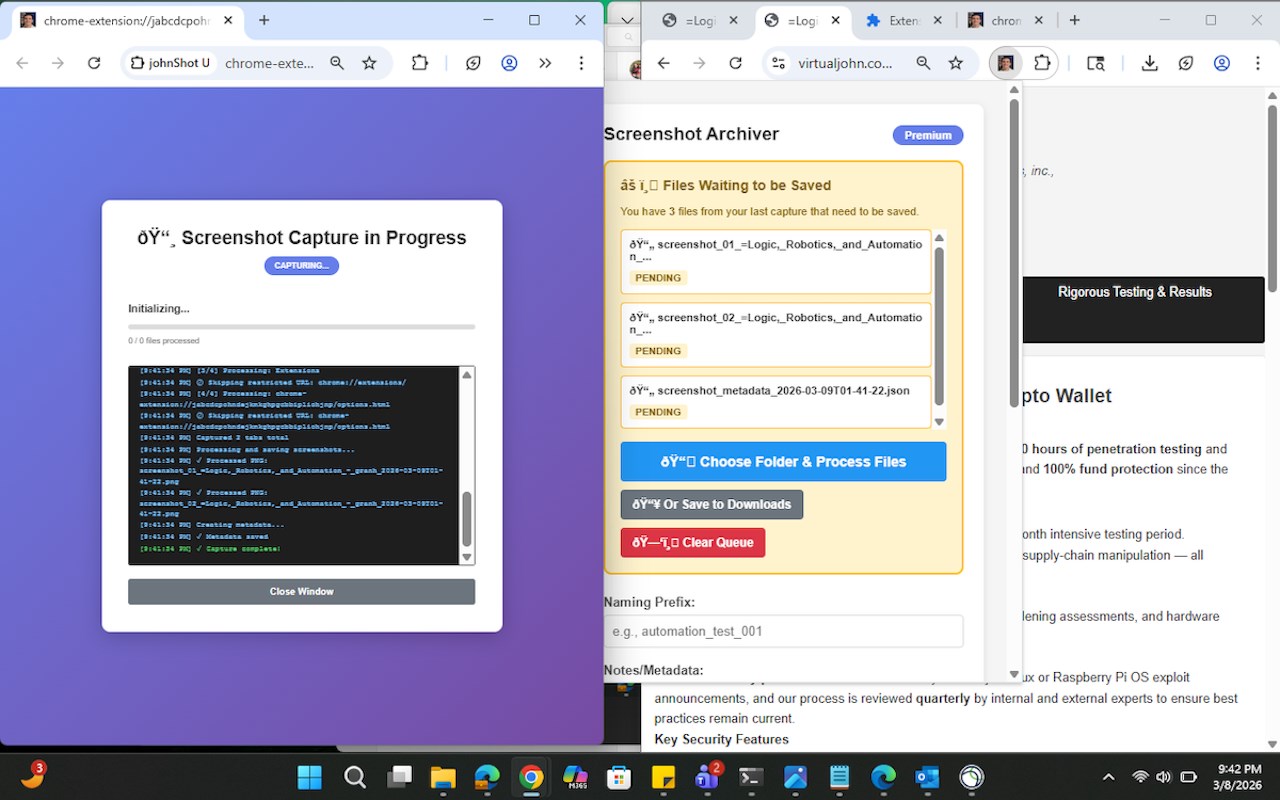Screen dimensions: 1280x800
Task: Open File Explorer from taskbar
Action: click(443, 777)
